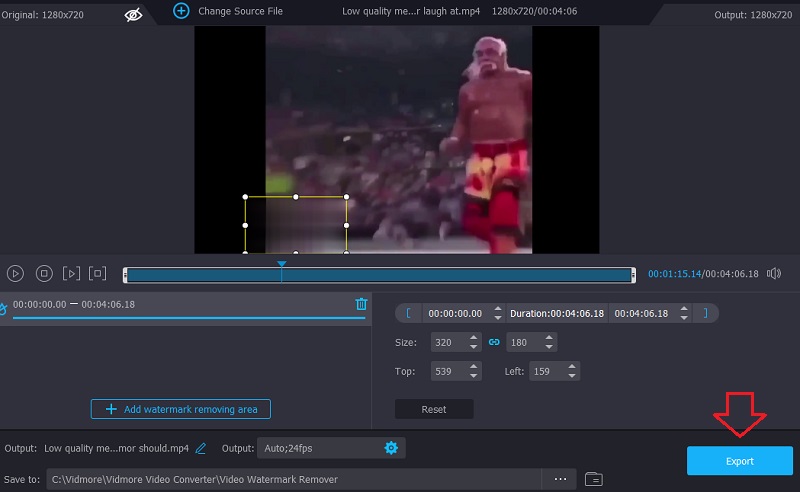
Task: Rename the output file with pencil icon
Action: point(201,448)
